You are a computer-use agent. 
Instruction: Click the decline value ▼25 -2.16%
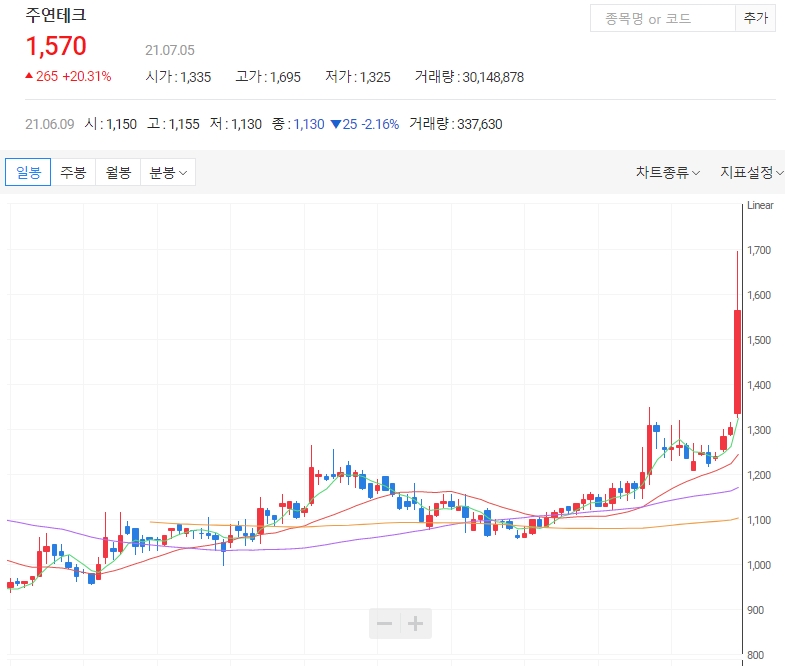tap(365, 124)
